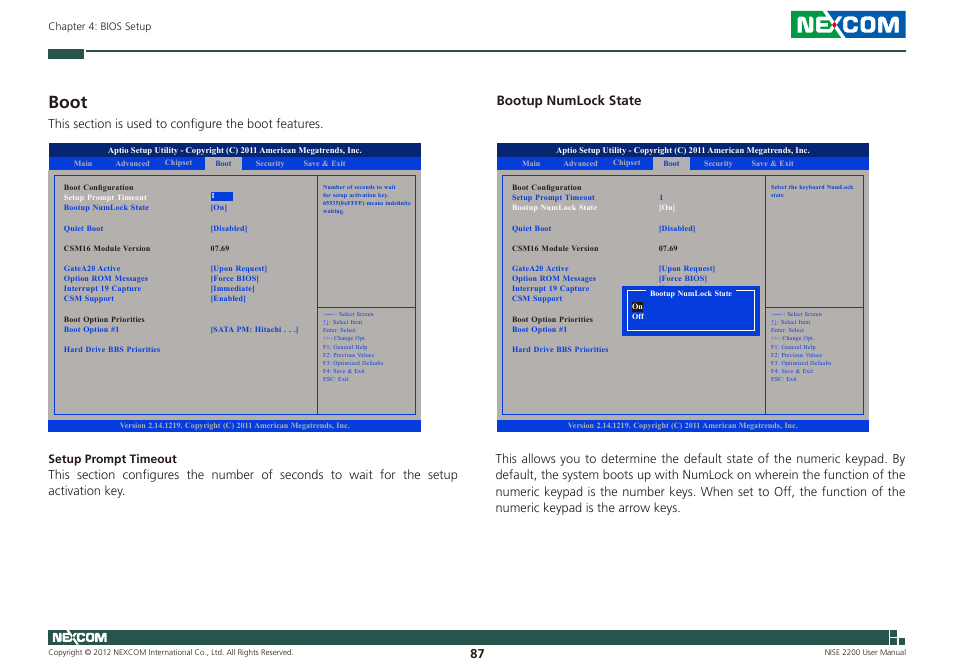Select the Boot tab in left BIOS screen

[x=223, y=164]
